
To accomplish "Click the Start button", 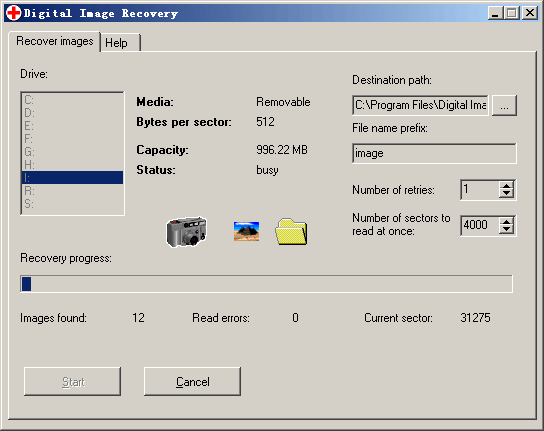I will [x=73, y=381].
